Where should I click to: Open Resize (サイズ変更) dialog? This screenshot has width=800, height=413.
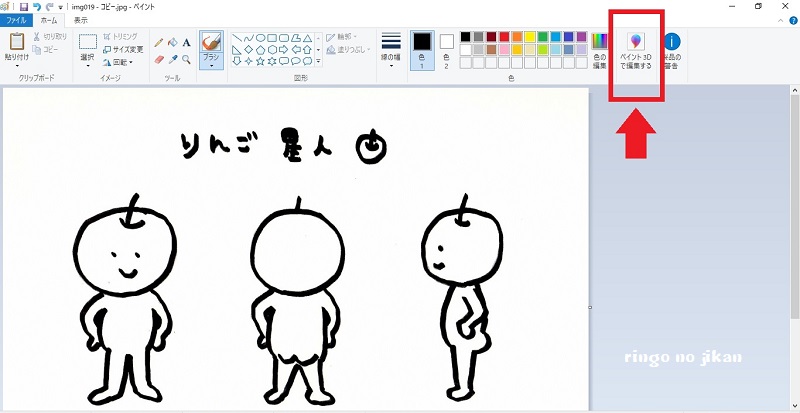123,50
